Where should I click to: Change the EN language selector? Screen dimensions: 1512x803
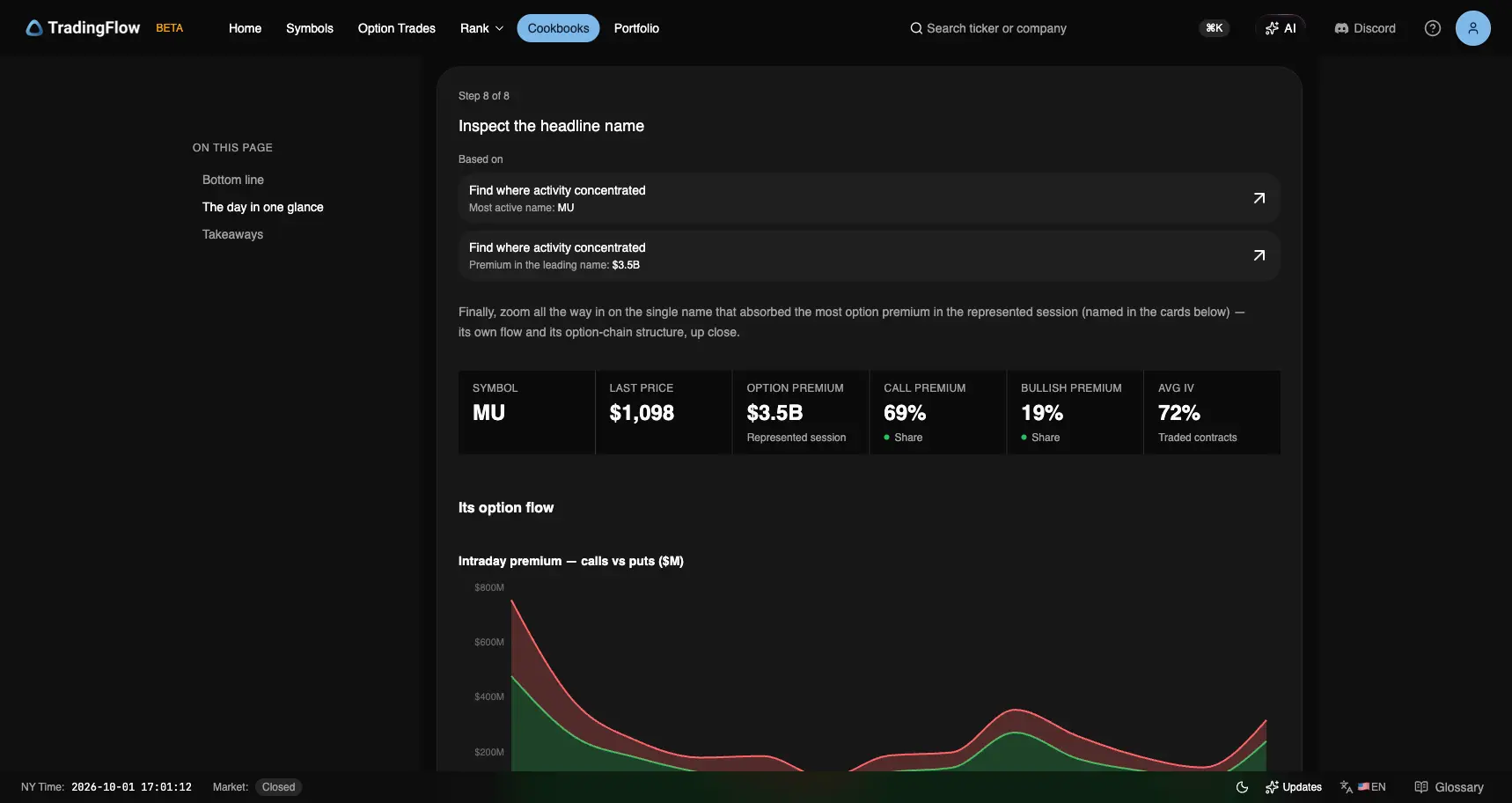pyautogui.click(x=1363, y=787)
